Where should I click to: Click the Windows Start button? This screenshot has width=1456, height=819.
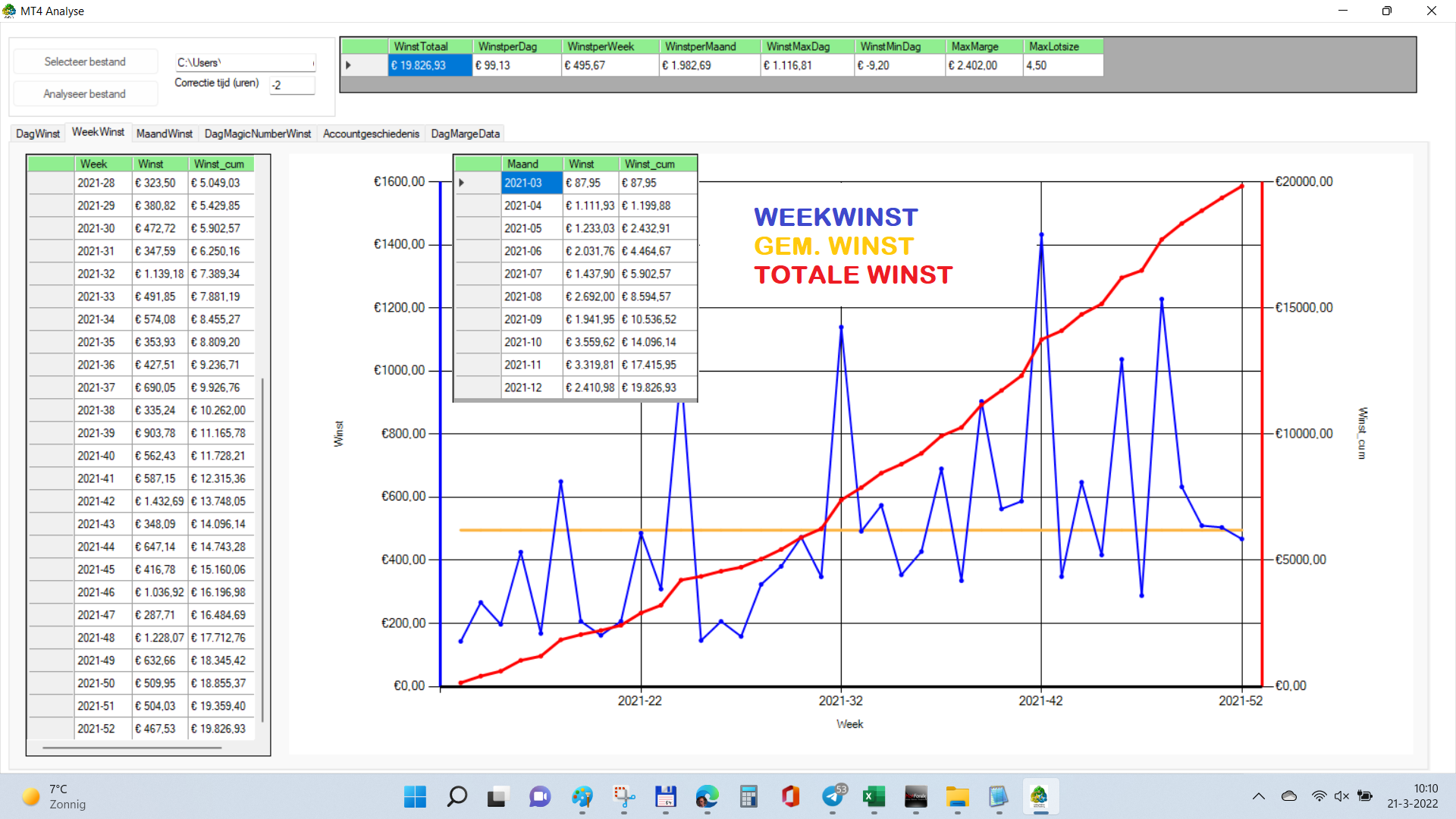[x=415, y=796]
